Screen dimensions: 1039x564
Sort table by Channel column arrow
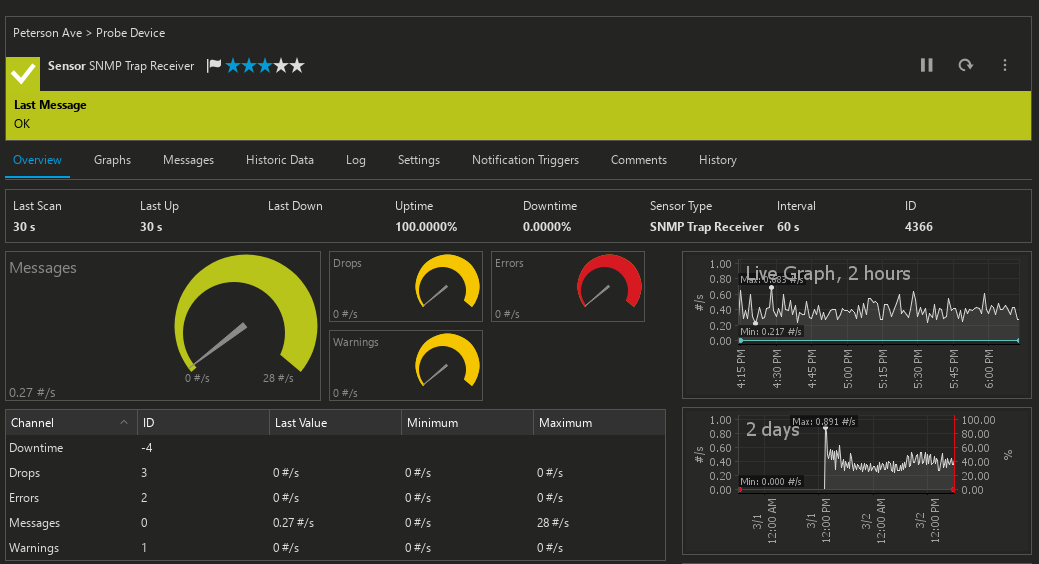pyautogui.click(x=124, y=423)
